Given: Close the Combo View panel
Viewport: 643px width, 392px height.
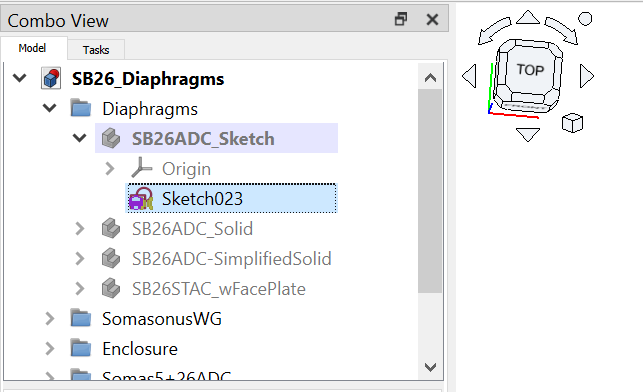Looking at the screenshot, I should click(x=432, y=19).
